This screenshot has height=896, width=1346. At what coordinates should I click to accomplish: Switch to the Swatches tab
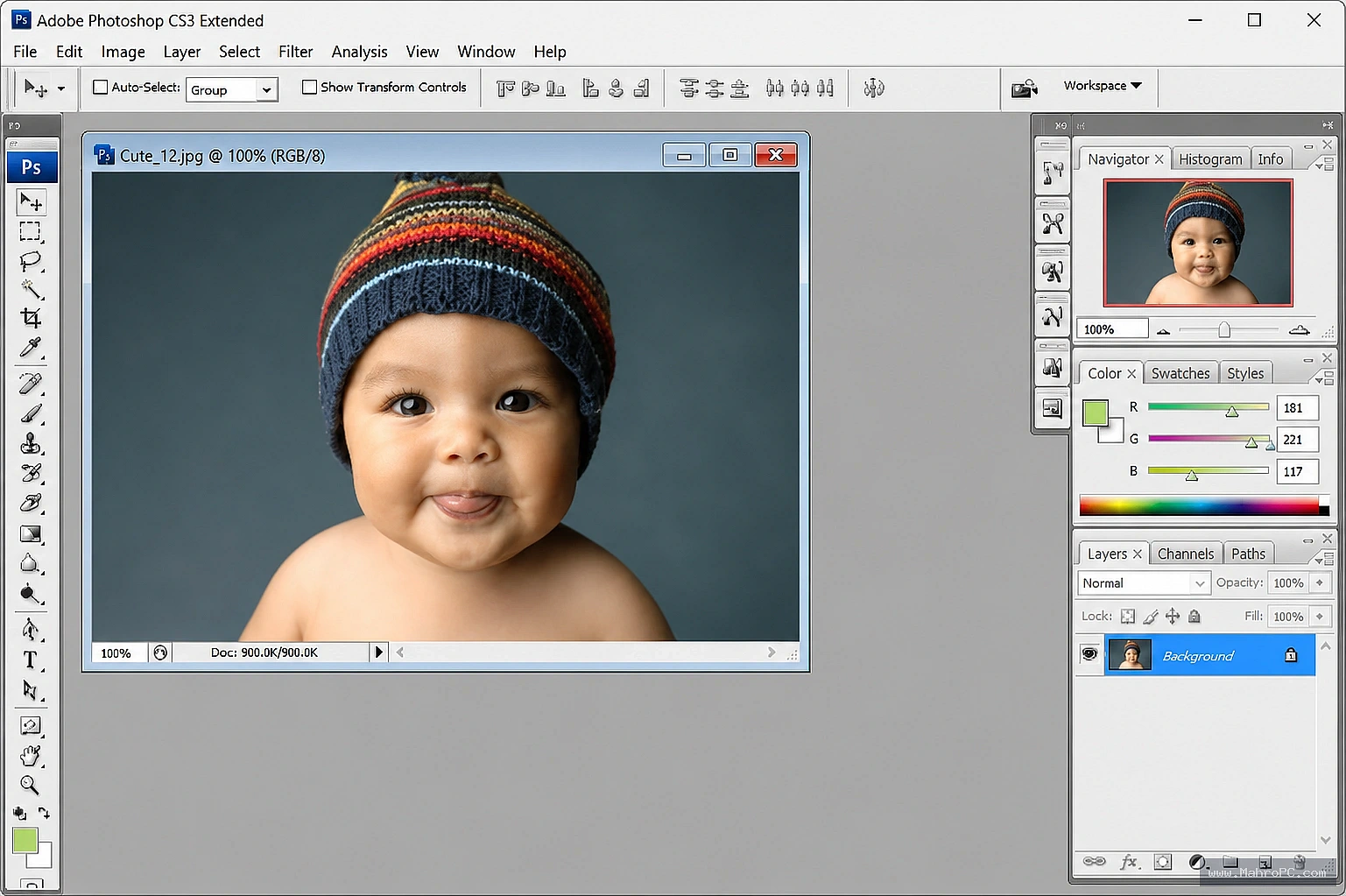click(1180, 373)
